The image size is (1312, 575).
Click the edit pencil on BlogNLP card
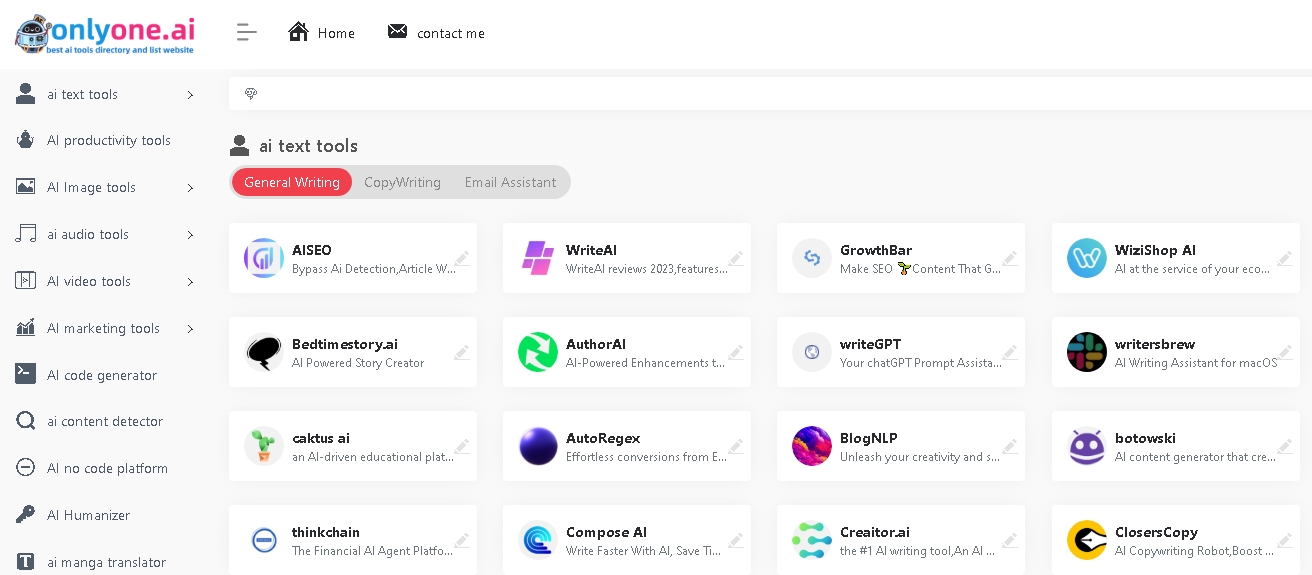[1010, 446]
